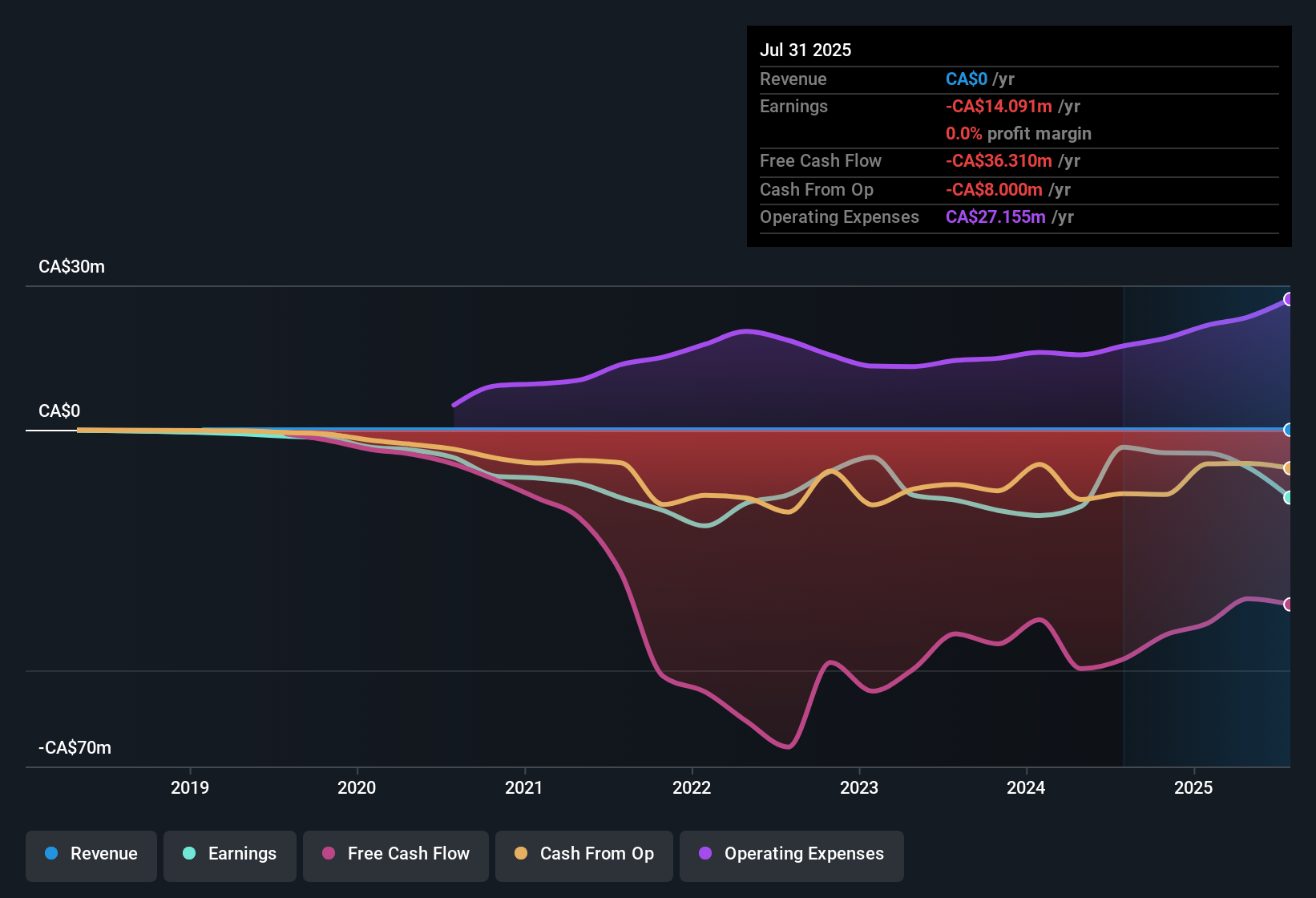1316x898 pixels.
Task: Select the blue Revenue endpoint marker
Action: click(1289, 430)
